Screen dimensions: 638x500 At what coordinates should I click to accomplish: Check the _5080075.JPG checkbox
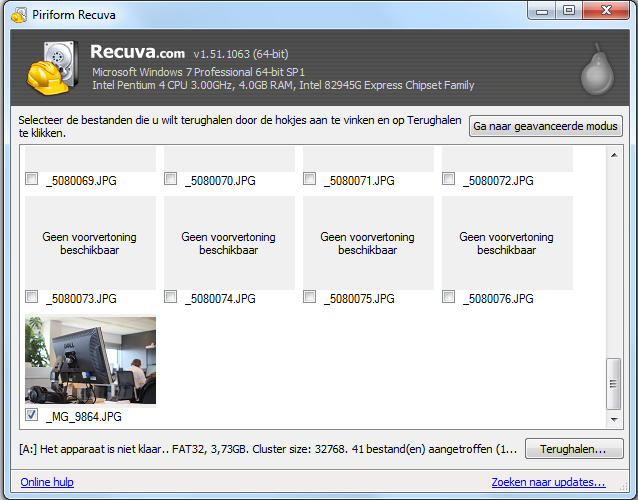(310, 297)
